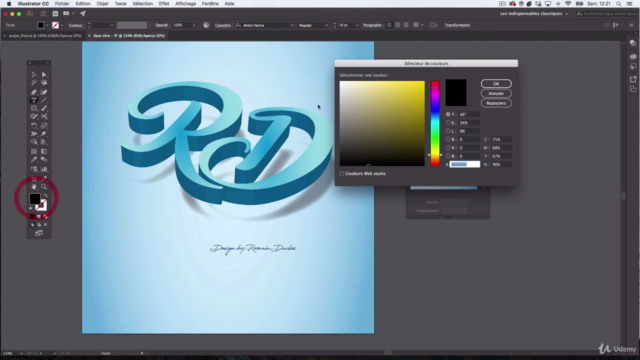Image resolution: width=640 pixels, height=360 pixels.
Task: Select the Zoom tool
Action: coord(44,187)
